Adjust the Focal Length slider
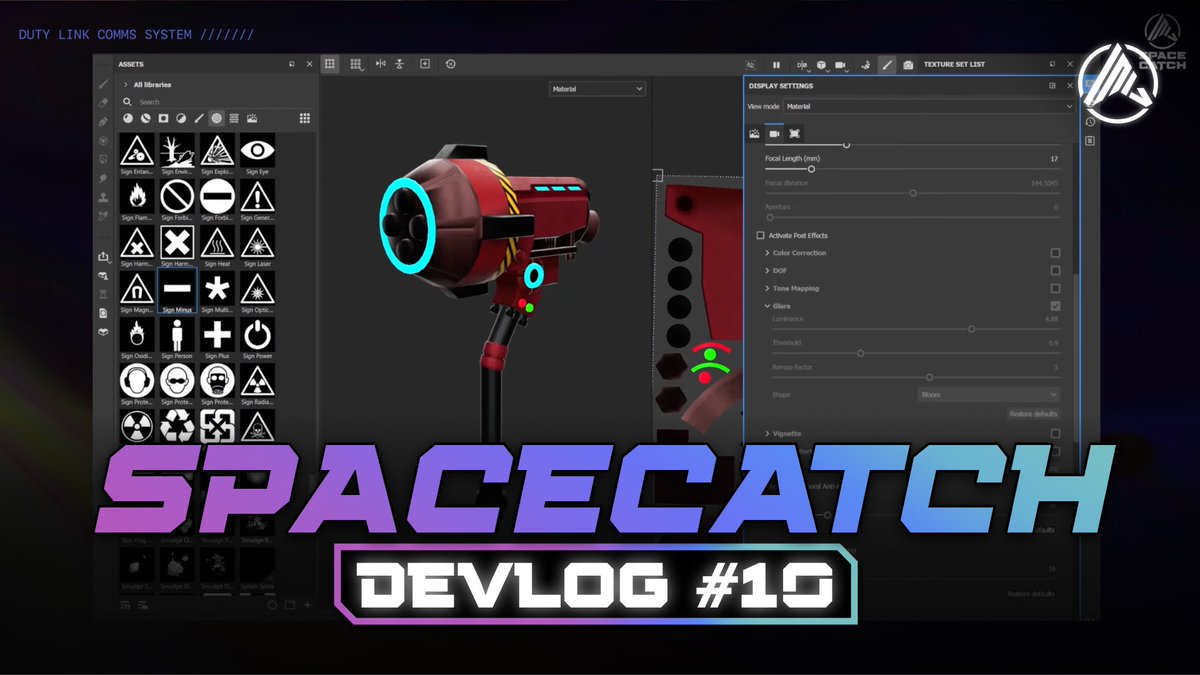This screenshot has height=675, width=1200. 812,168
